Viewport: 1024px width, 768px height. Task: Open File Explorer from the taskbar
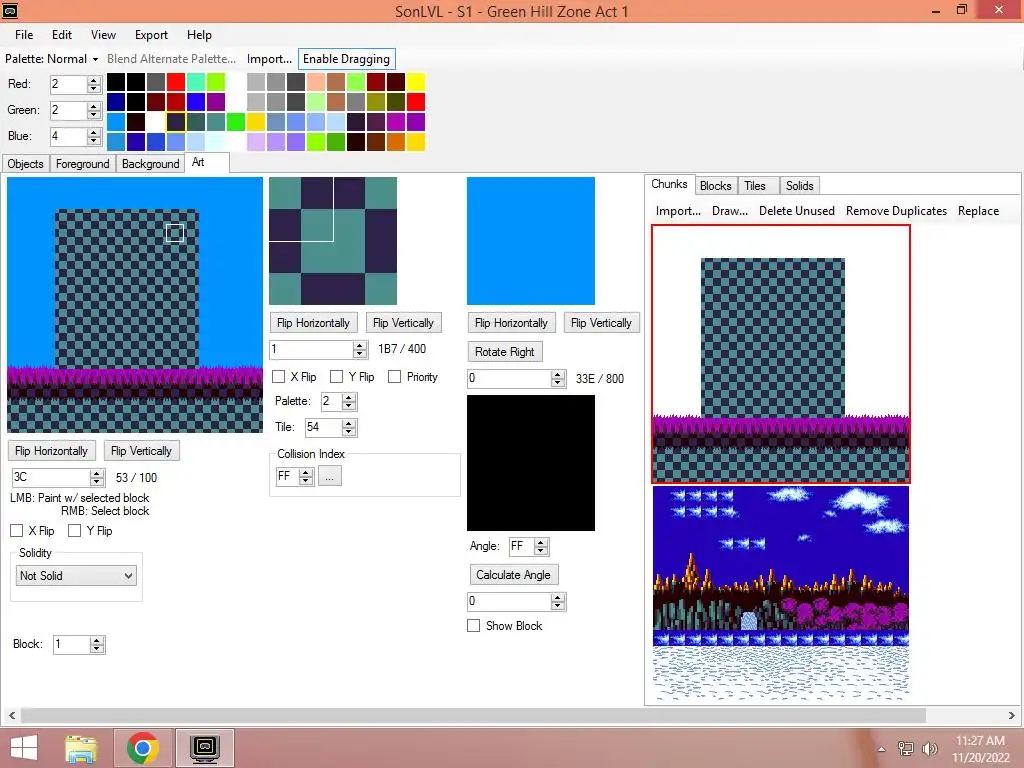(81, 748)
